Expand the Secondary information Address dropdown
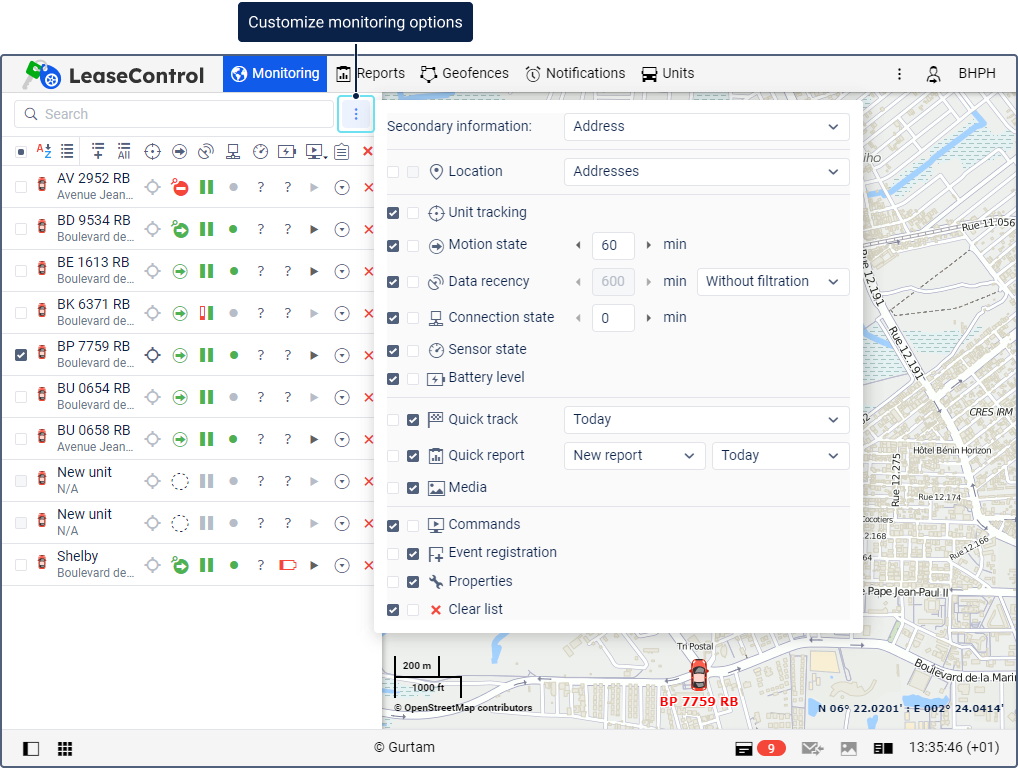Viewport: 1018px width, 768px height. click(x=706, y=127)
